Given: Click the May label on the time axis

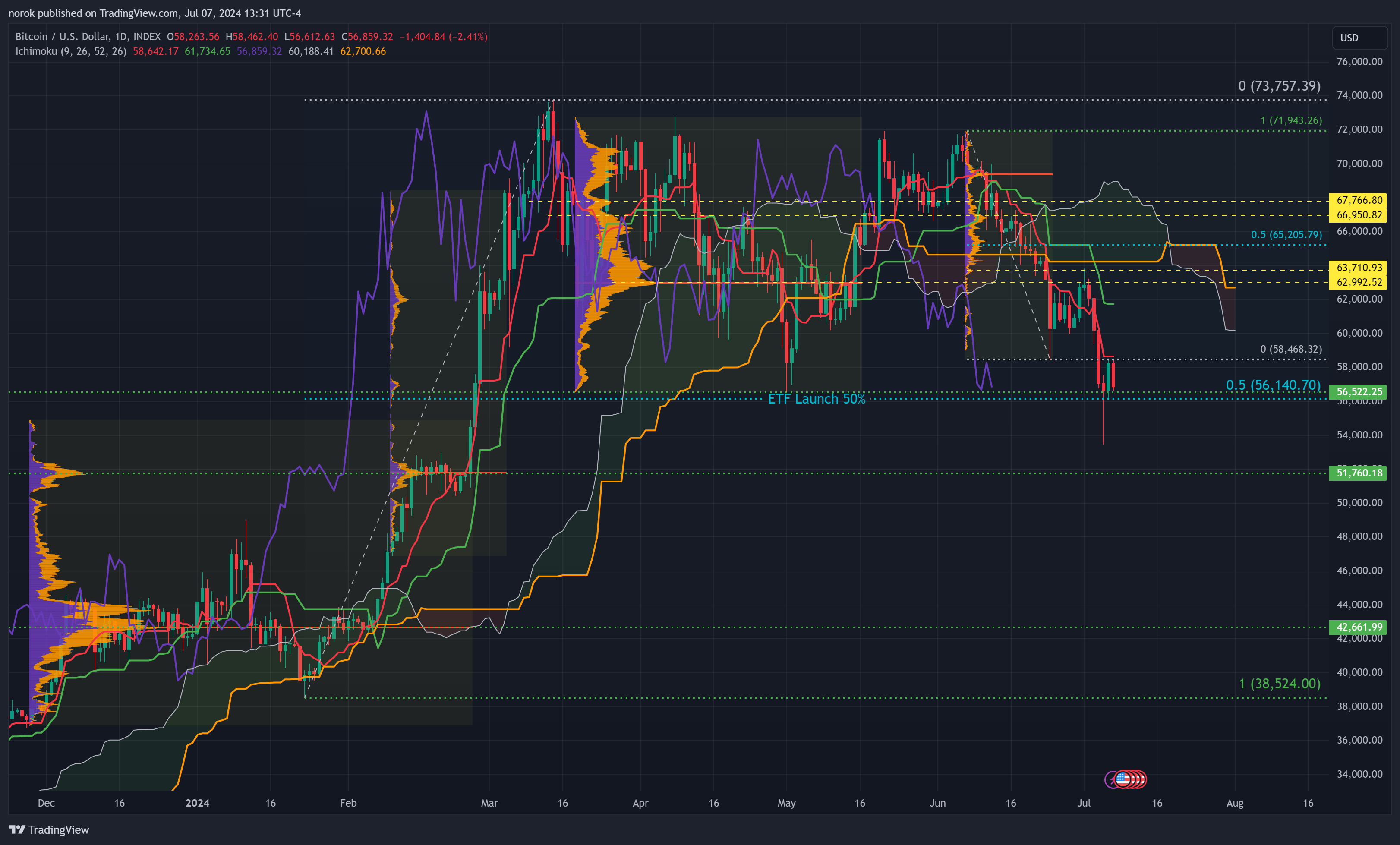Looking at the screenshot, I should [786, 803].
